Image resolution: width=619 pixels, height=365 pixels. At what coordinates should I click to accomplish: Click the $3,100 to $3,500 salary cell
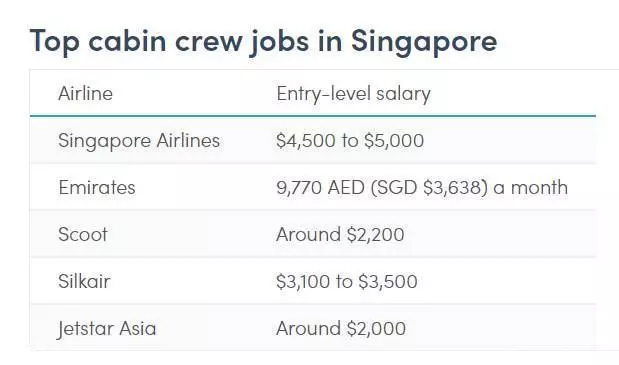tap(347, 282)
